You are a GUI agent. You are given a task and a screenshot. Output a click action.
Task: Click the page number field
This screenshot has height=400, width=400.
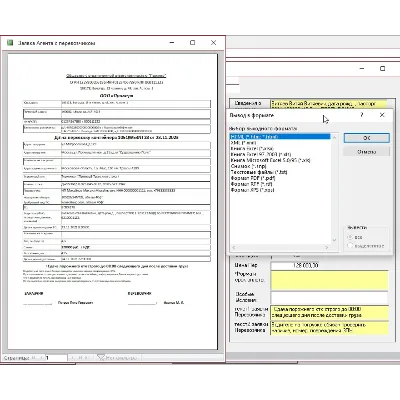coord(56,358)
